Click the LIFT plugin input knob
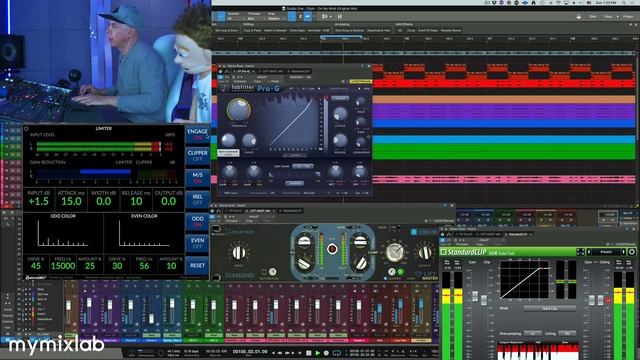The width and height of the screenshot is (640, 360). [239, 253]
